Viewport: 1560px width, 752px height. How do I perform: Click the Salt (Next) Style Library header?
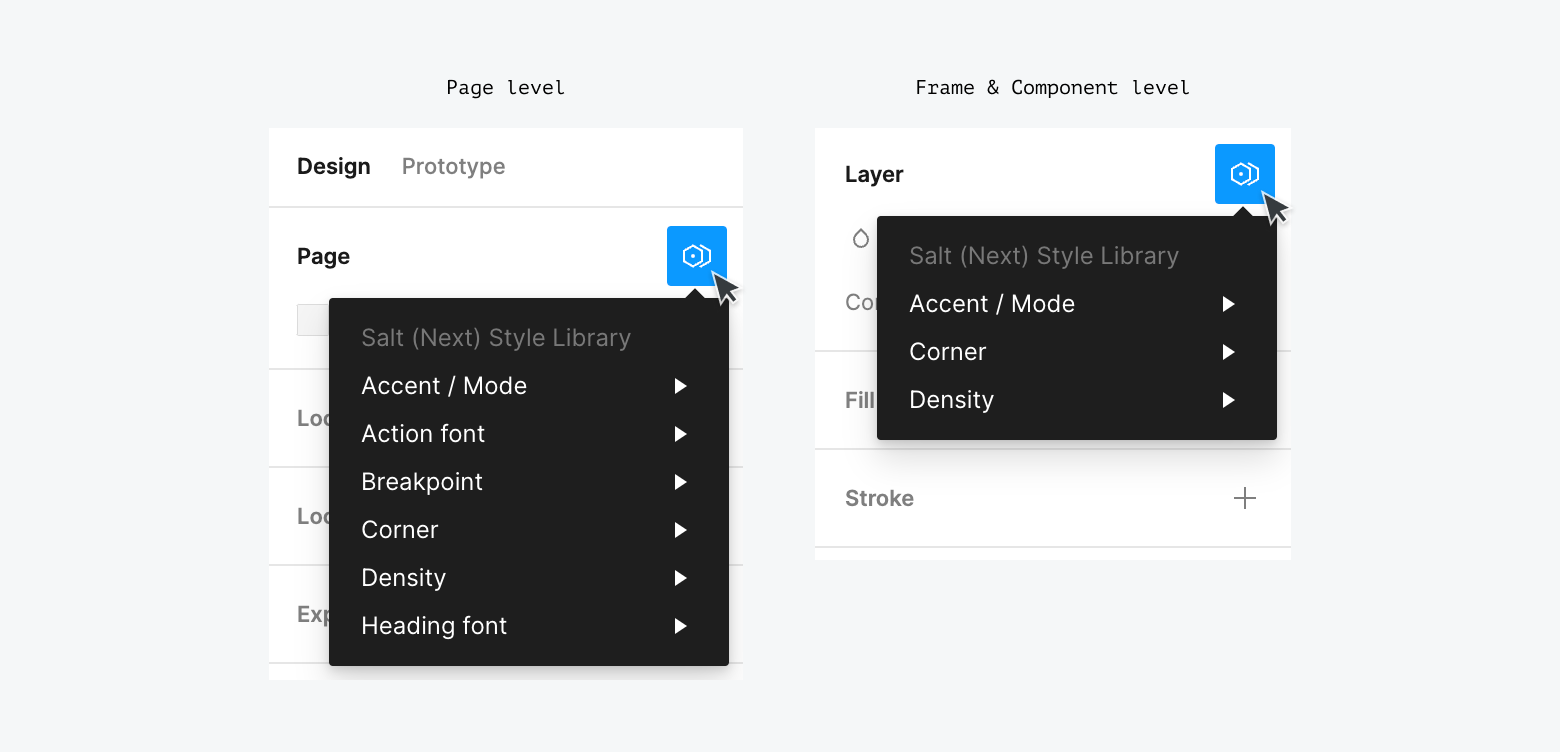(496, 338)
